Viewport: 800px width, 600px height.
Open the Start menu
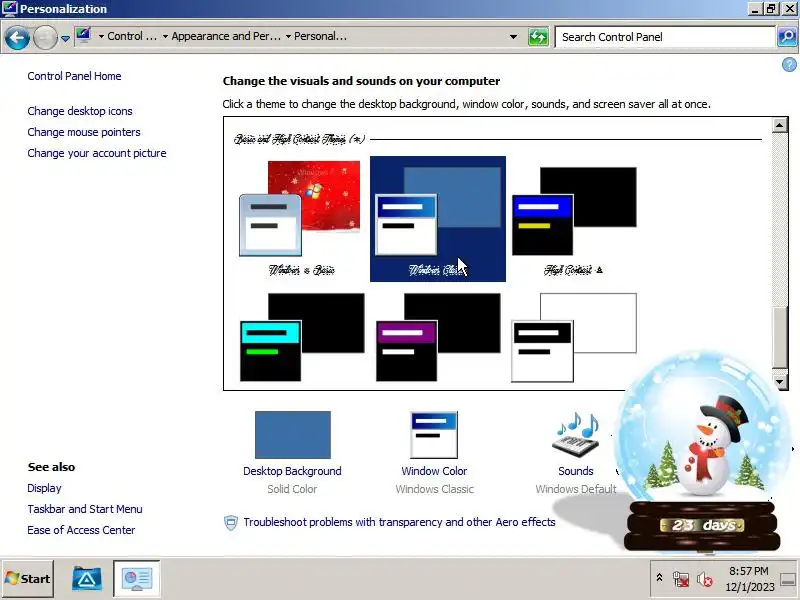(28, 579)
